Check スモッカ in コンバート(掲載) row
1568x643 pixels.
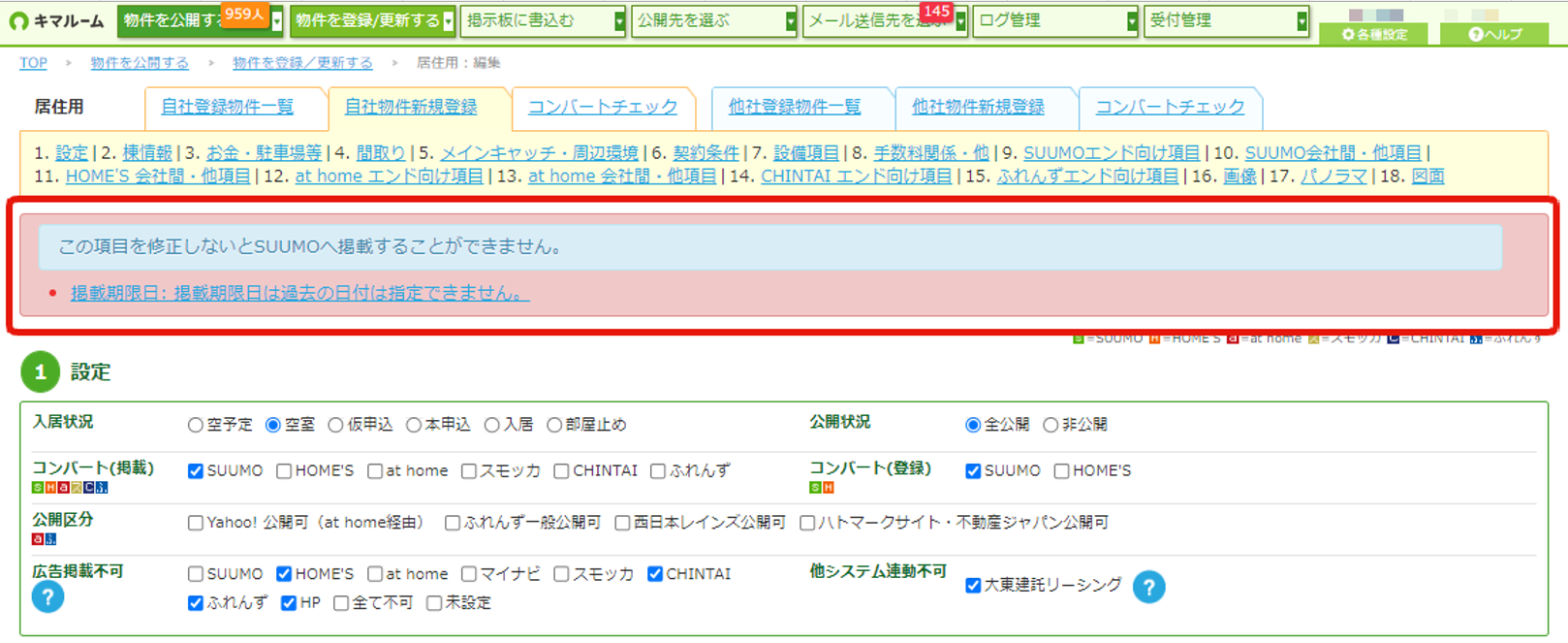[x=469, y=471]
